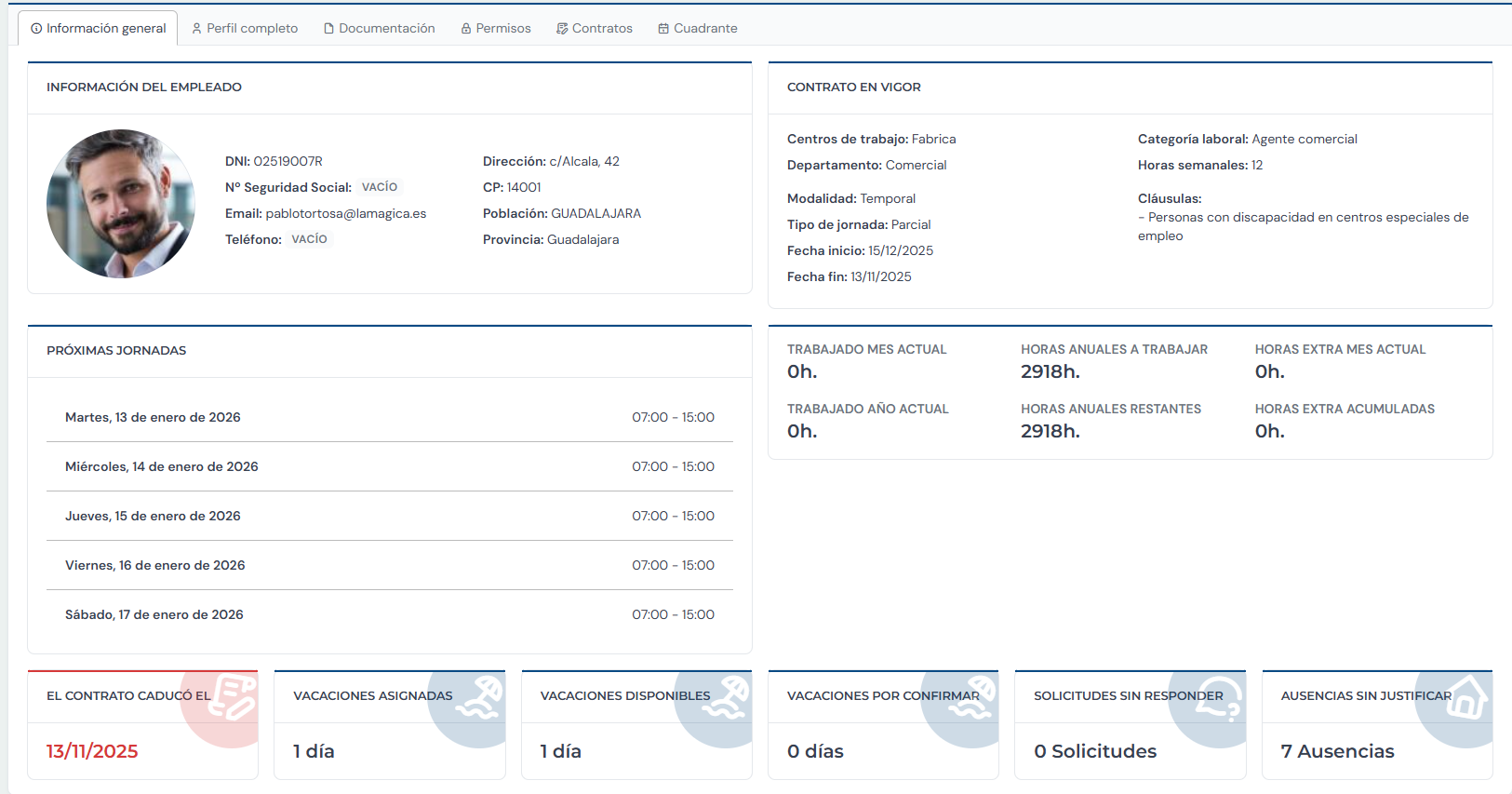Click the 7 Ausencias count

tap(1337, 751)
